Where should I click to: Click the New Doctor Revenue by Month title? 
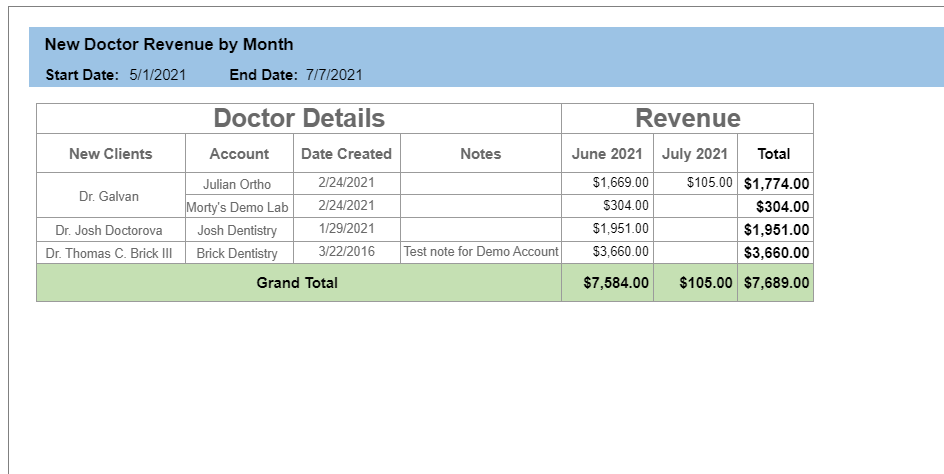[169, 44]
